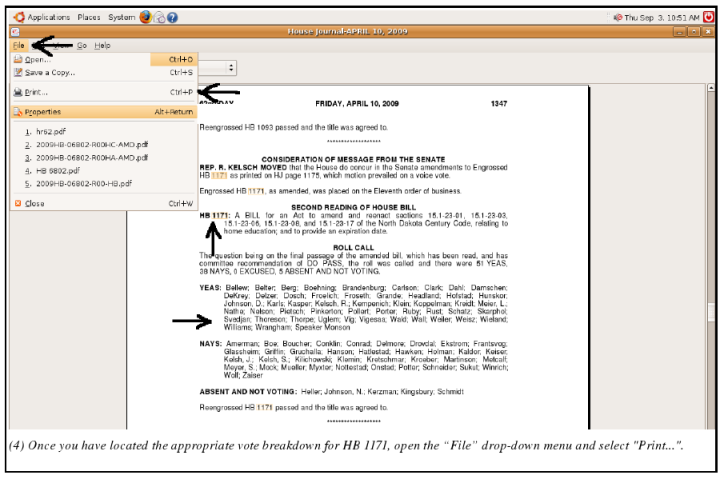Click the mail icon in top panel
The height and width of the screenshot is (480, 724).
pyautogui.click(x=160, y=17)
